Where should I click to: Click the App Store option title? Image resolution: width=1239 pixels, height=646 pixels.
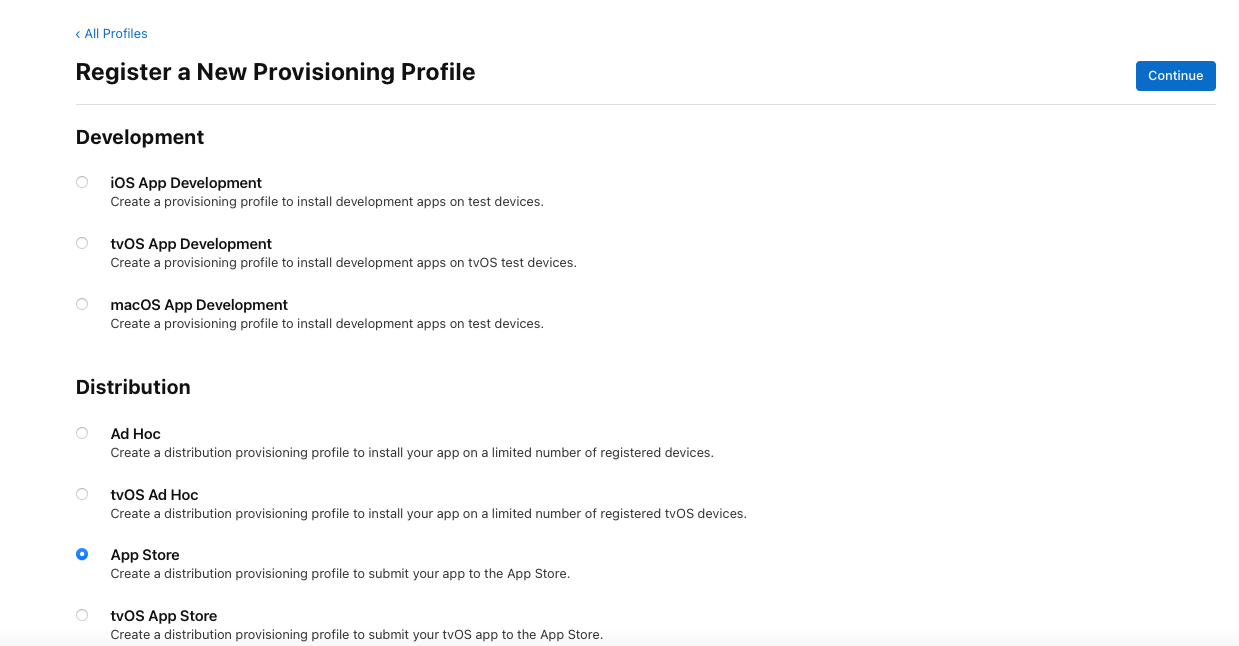tap(145, 555)
